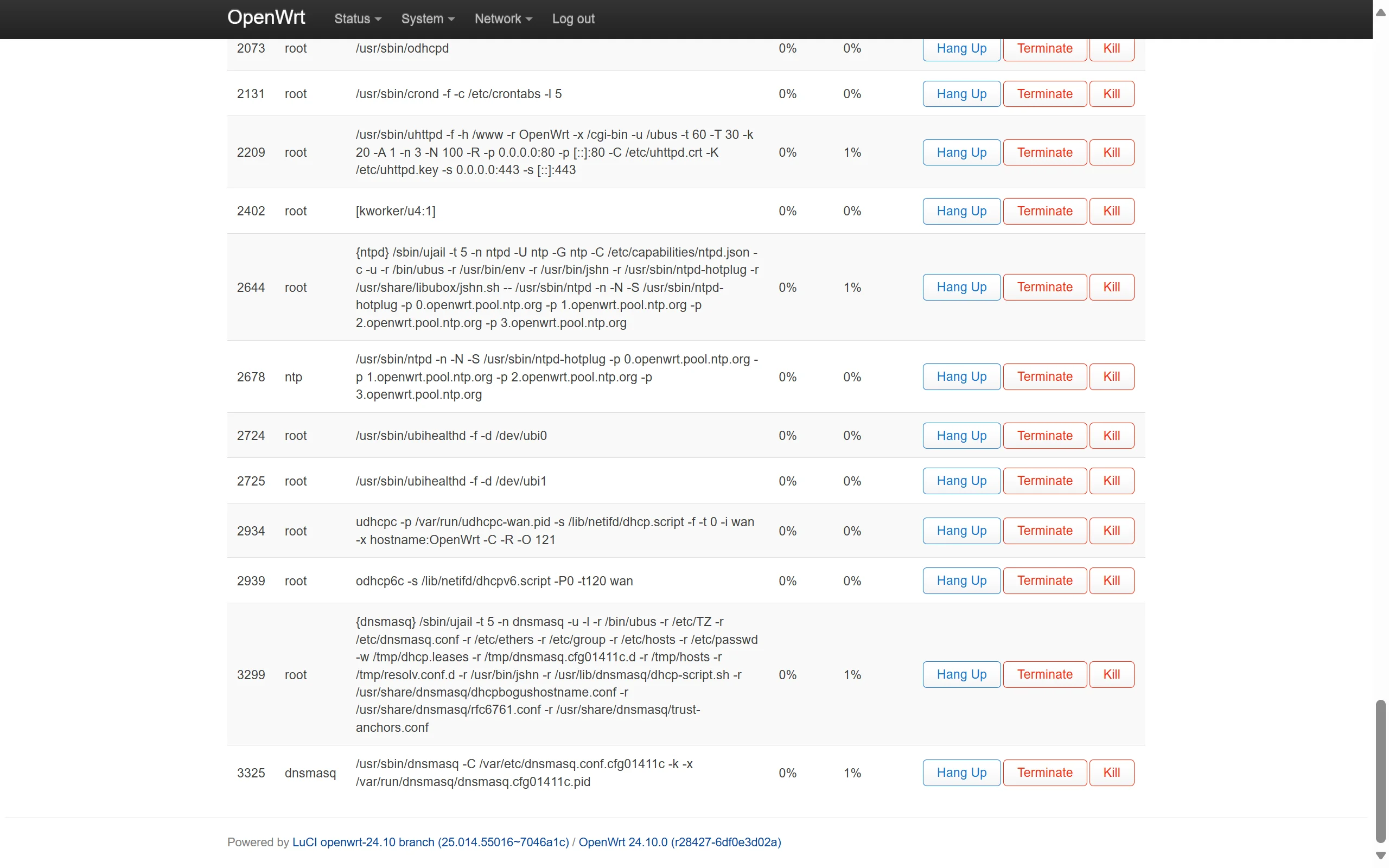
Task: Hang Up ntp user process 2678
Action: tap(961, 376)
